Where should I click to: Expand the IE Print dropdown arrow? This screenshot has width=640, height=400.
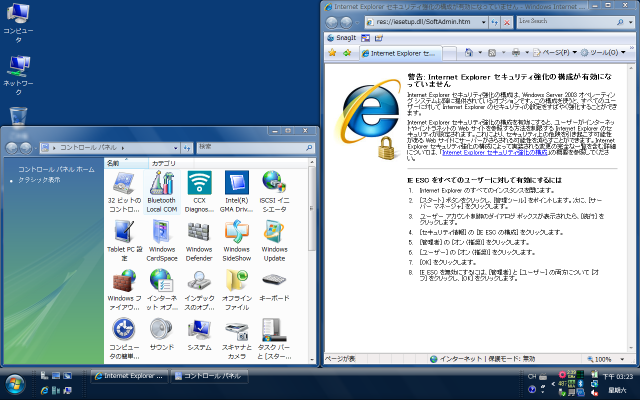coord(527,52)
